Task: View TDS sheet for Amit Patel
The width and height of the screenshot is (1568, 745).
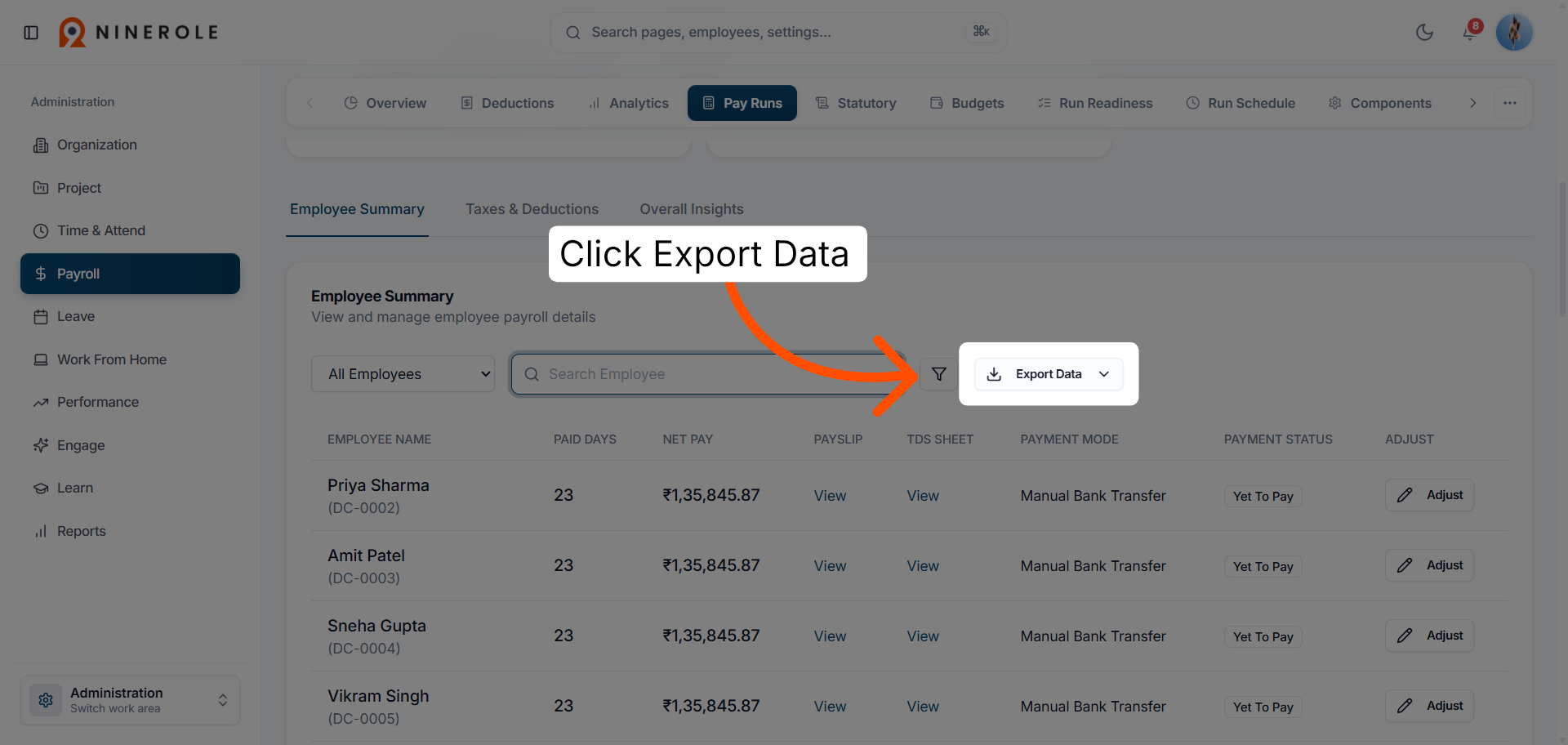Action: click(x=923, y=566)
